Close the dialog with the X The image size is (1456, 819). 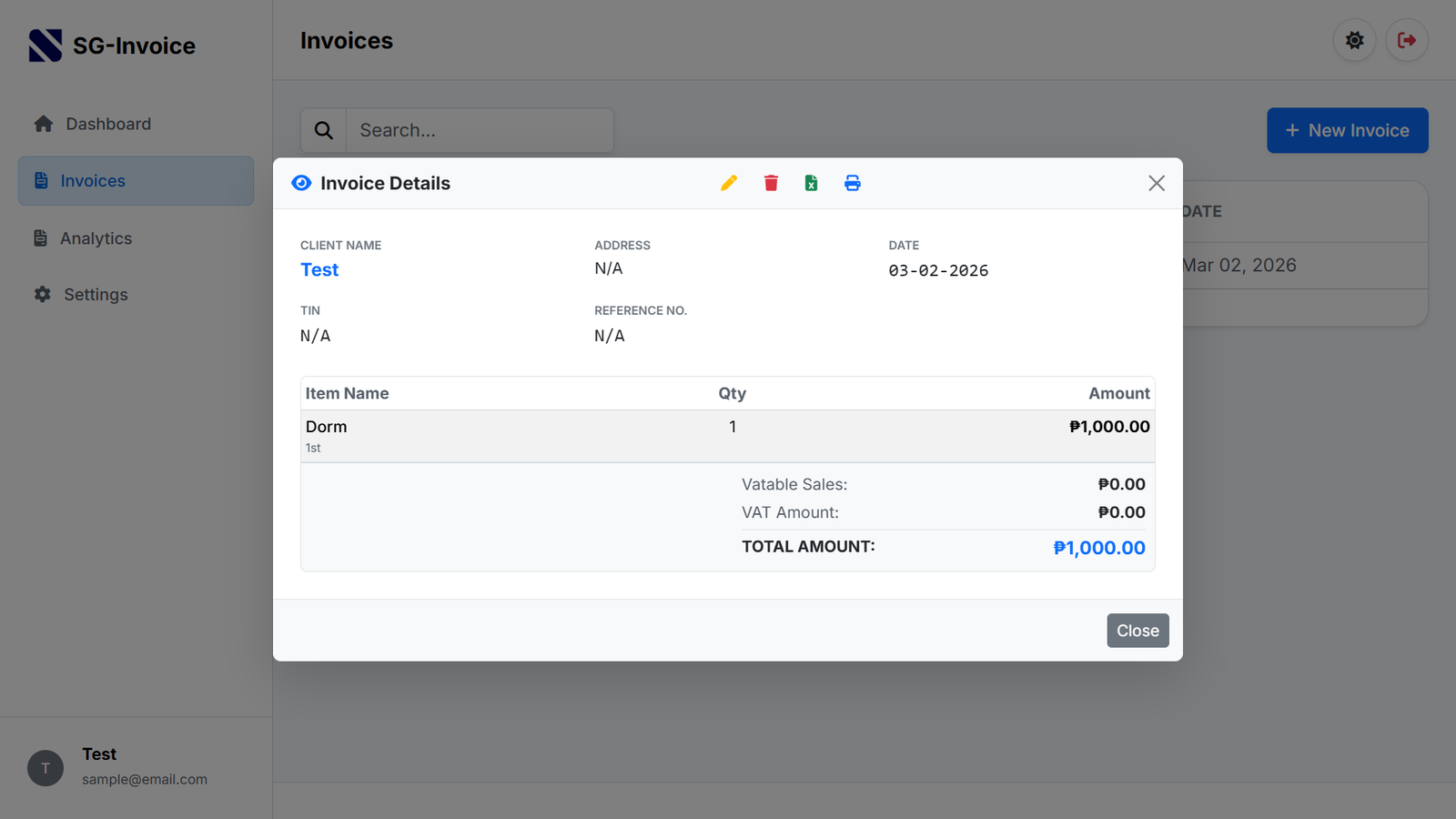[x=1156, y=183]
